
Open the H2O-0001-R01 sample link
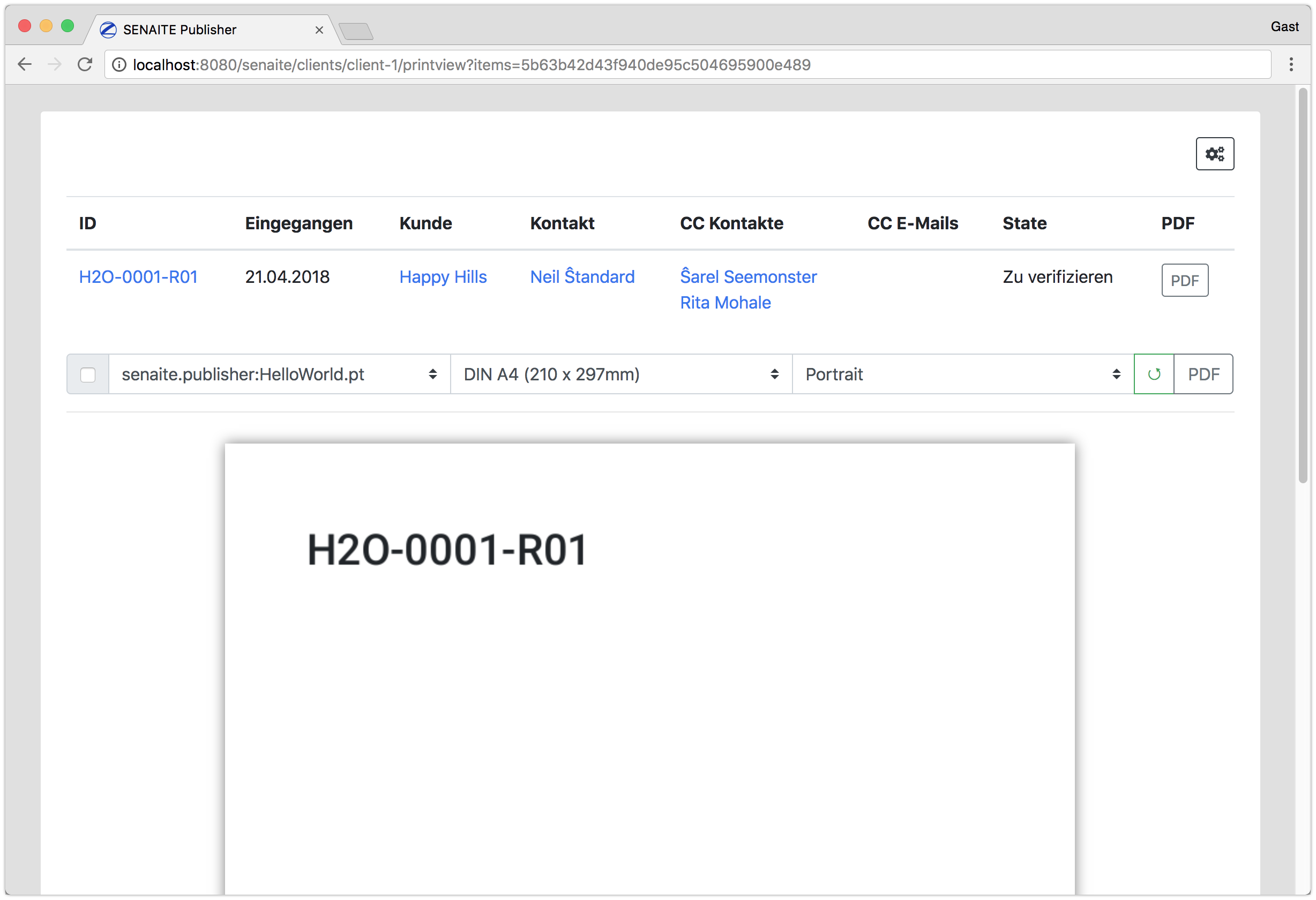tap(138, 277)
